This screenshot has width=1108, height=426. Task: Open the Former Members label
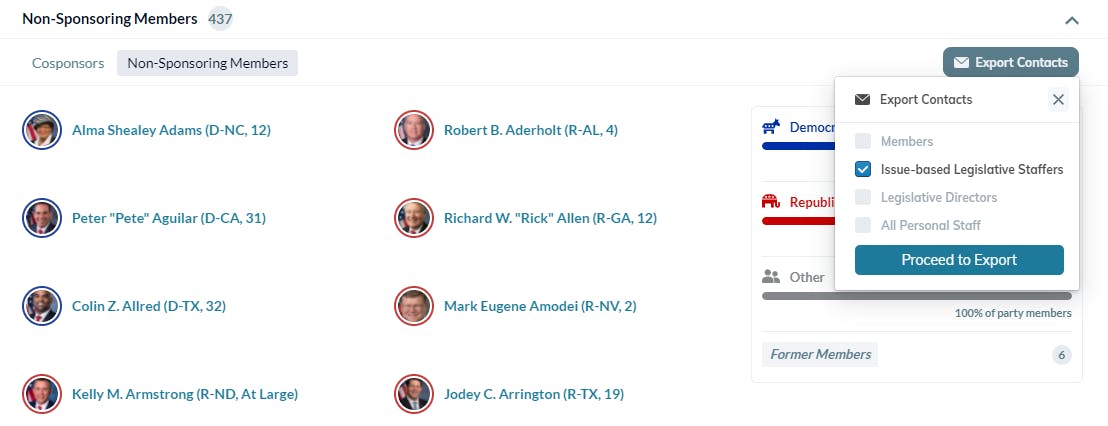click(x=820, y=355)
